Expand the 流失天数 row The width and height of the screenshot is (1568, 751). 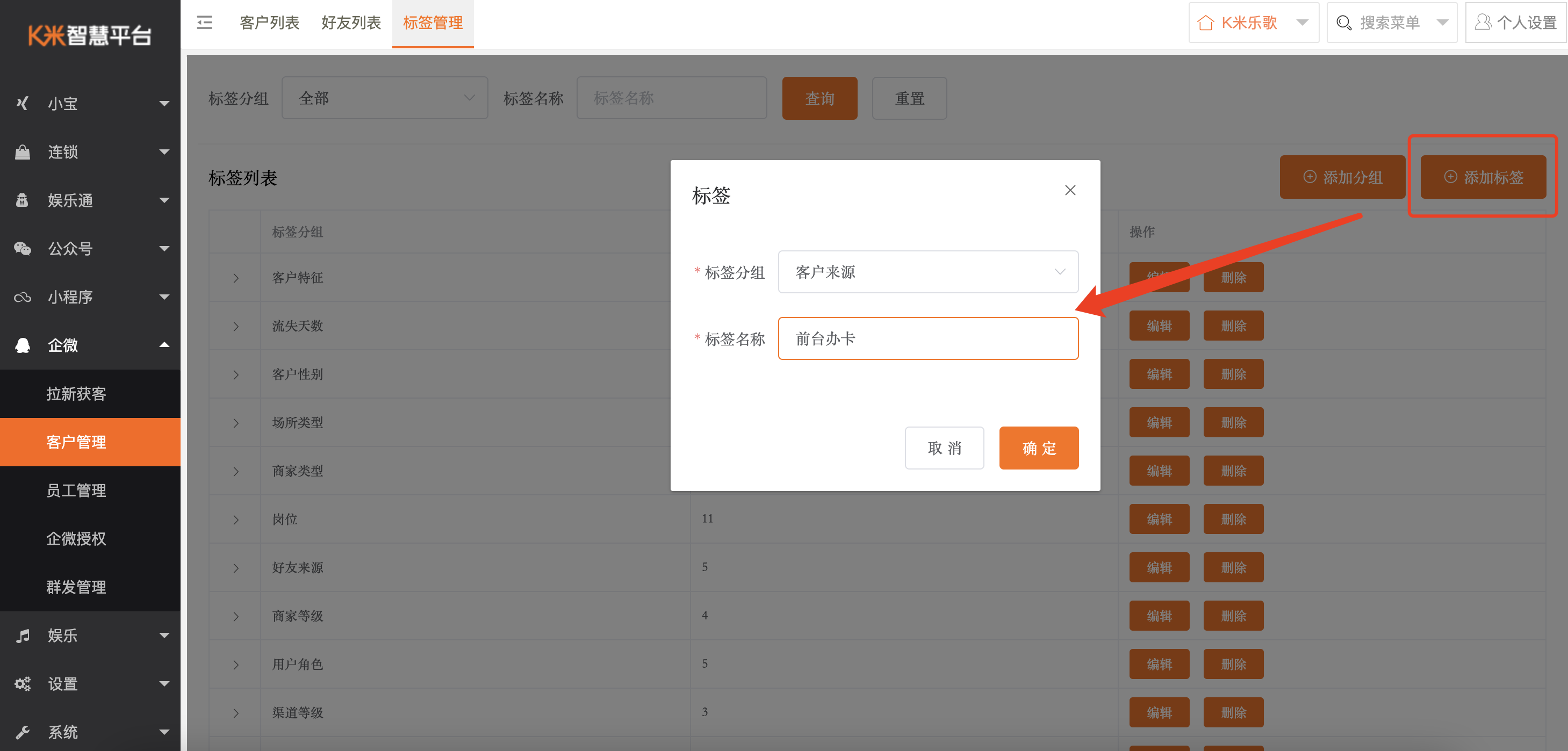[x=235, y=326]
